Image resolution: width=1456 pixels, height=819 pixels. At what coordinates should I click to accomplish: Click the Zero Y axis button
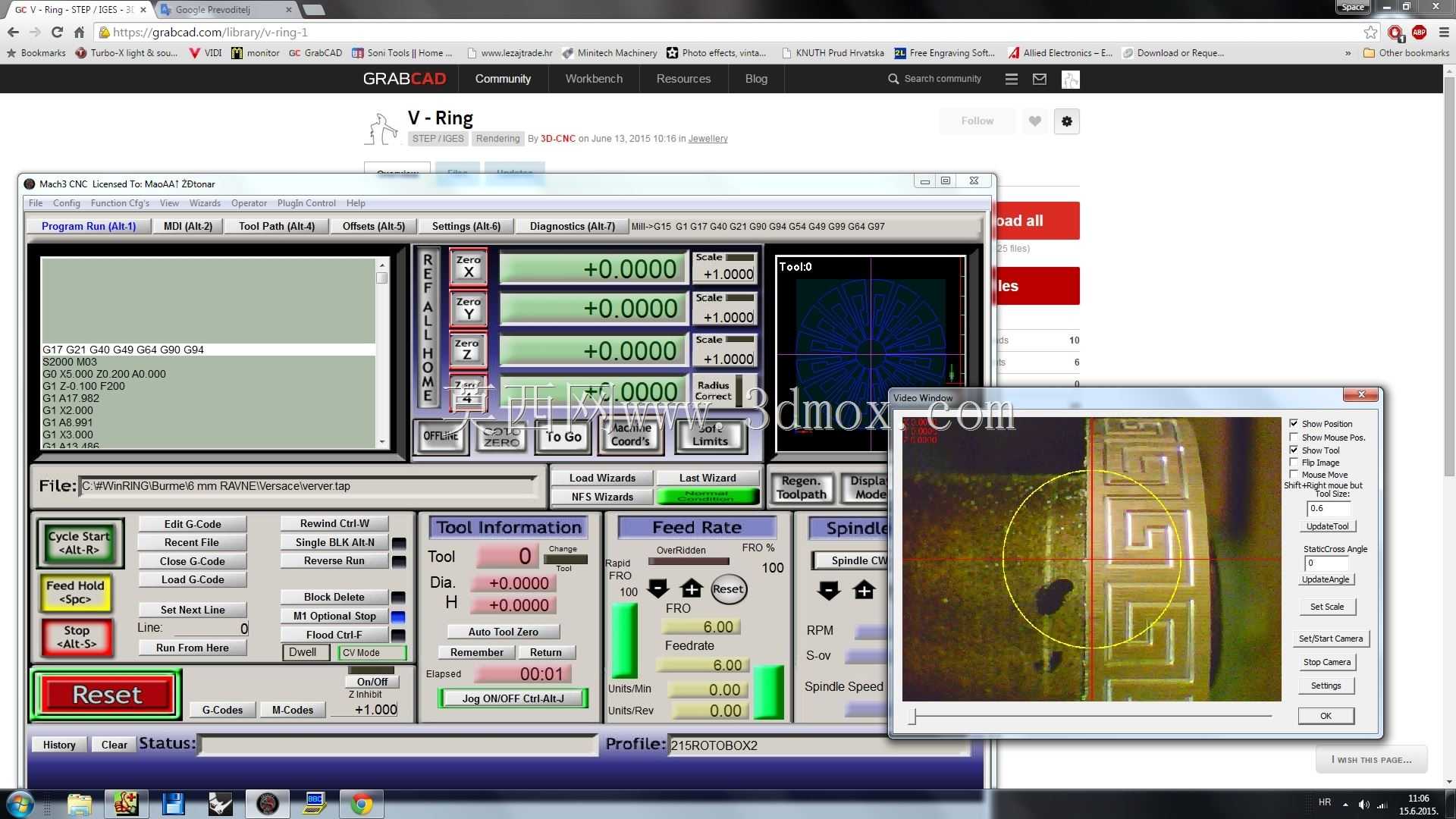(468, 308)
